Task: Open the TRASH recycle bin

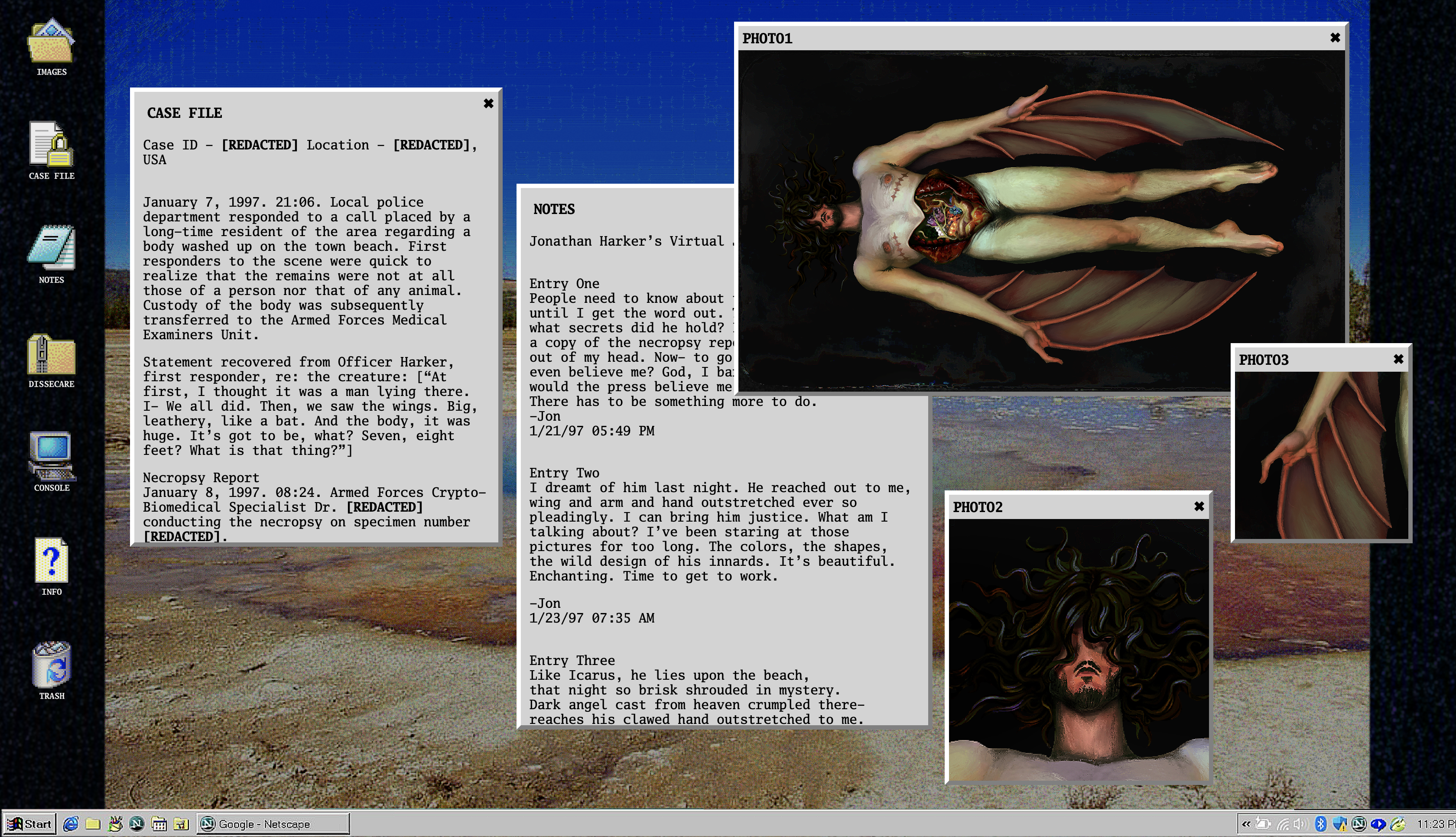Action: pos(51,665)
